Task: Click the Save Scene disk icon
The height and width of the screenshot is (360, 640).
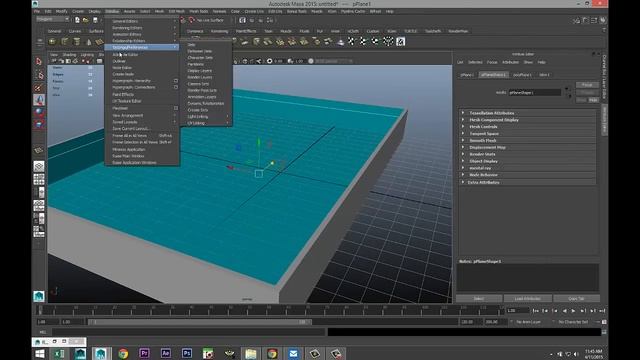Action: click(x=95, y=20)
